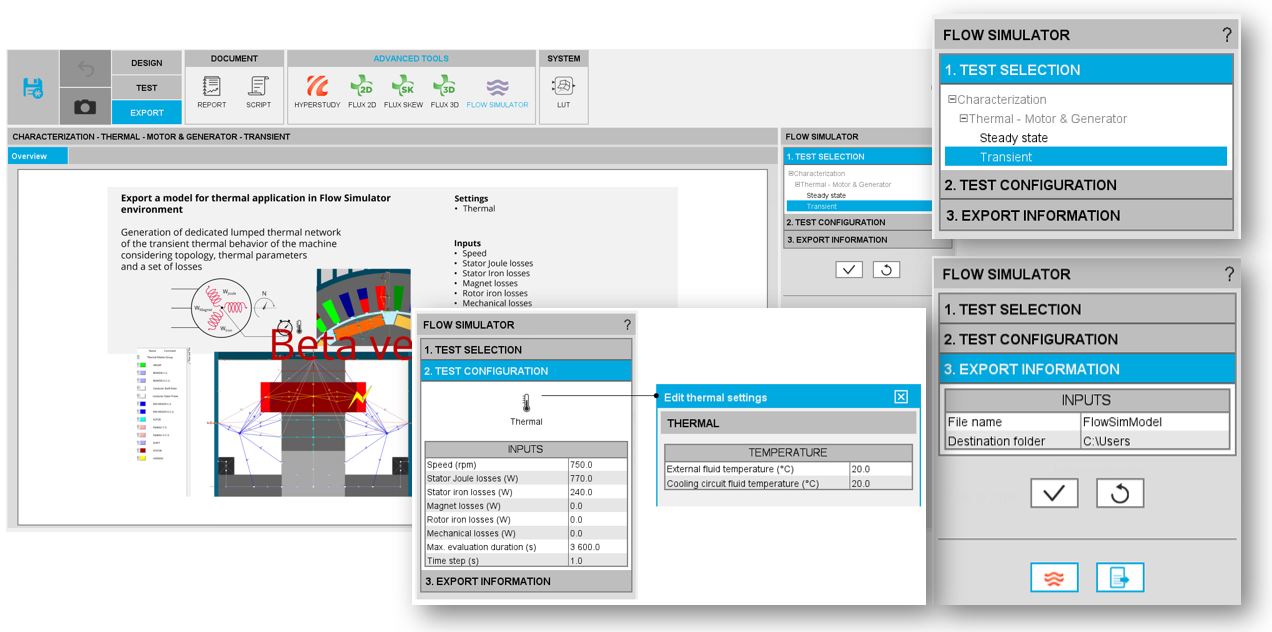Click External fluid temperature value field
This screenshot has width=1272, height=632.
tap(880, 469)
